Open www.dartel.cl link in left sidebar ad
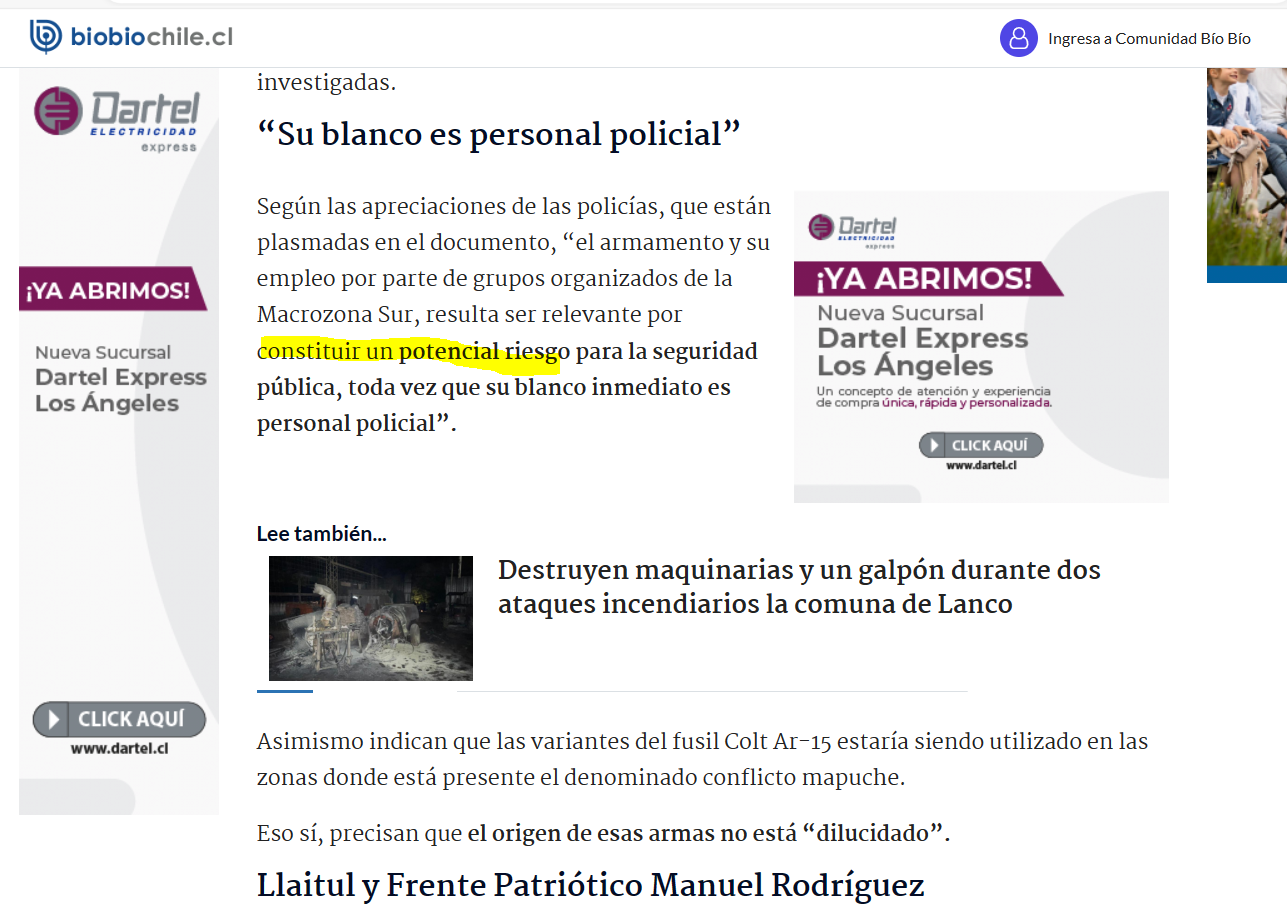Screen dimensions: 1287x918 [119, 748]
